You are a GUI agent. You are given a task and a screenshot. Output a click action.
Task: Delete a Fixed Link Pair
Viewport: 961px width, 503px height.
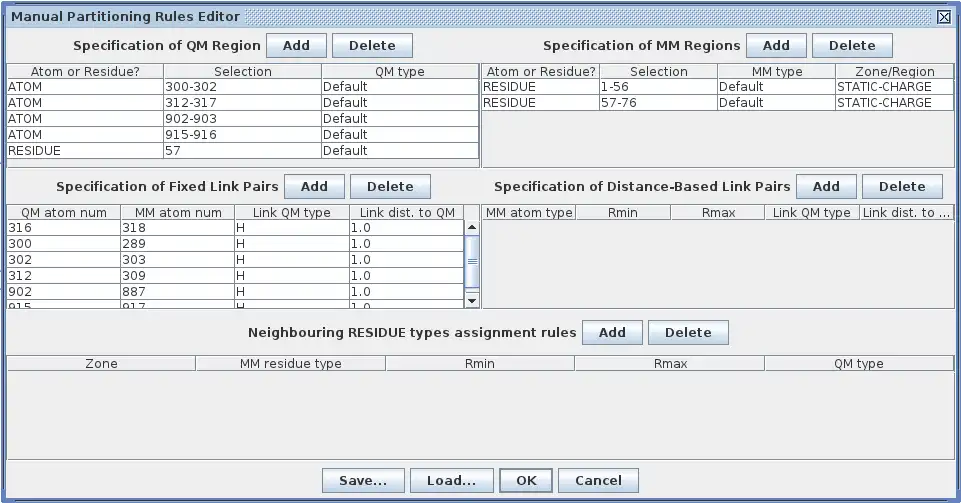pos(390,186)
